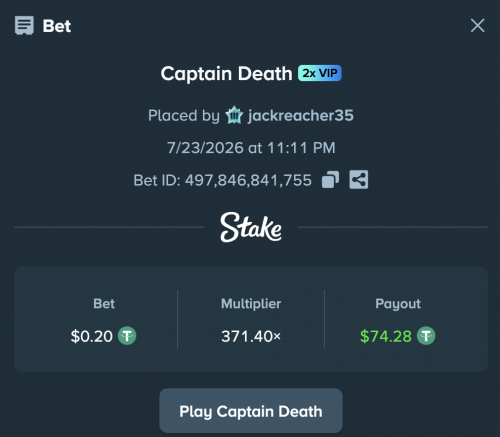
Task: Click the Stake logo
Action: coord(251,227)
